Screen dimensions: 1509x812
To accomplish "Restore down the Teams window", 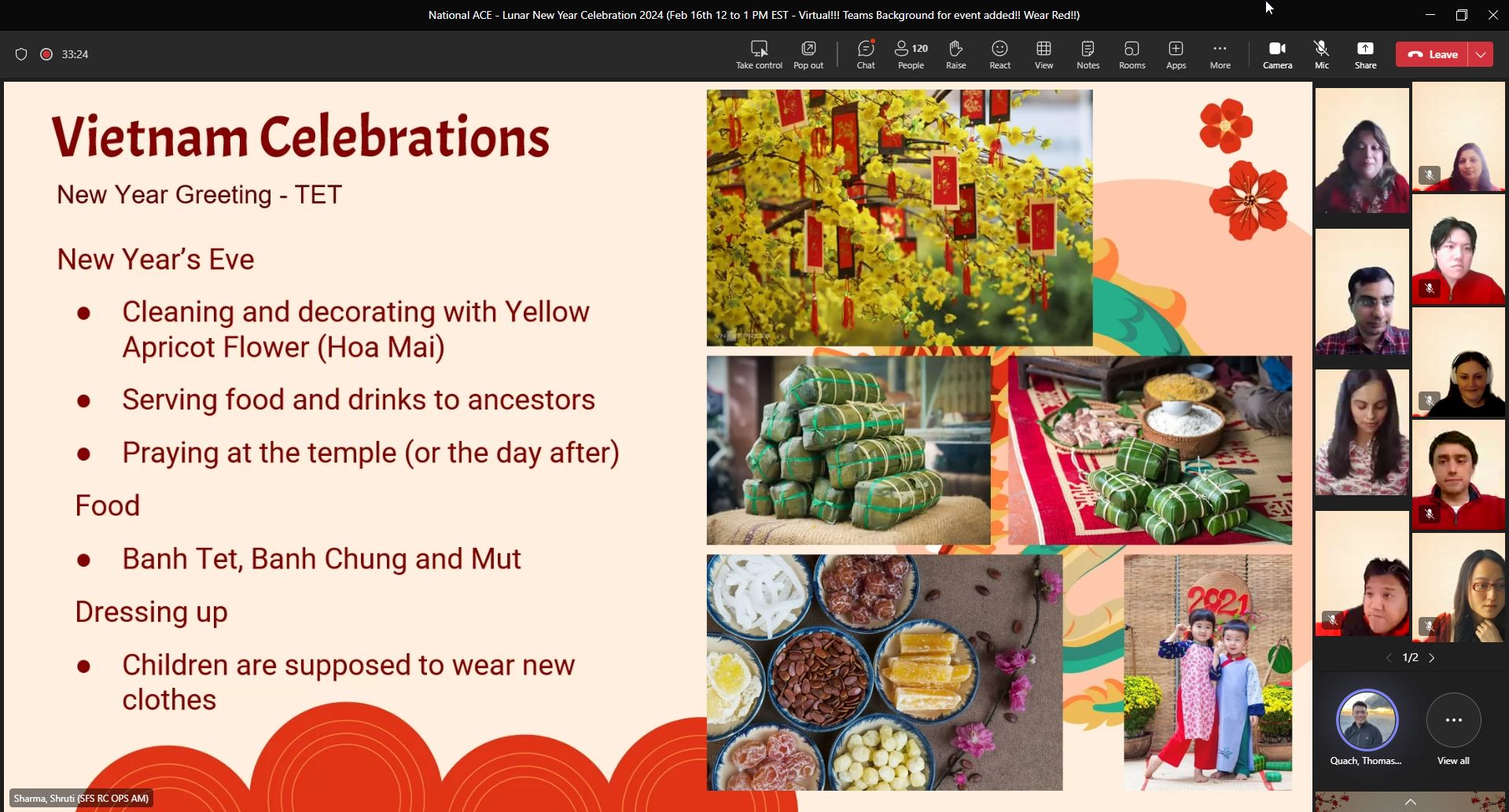I will click(x=1461, y=15).
